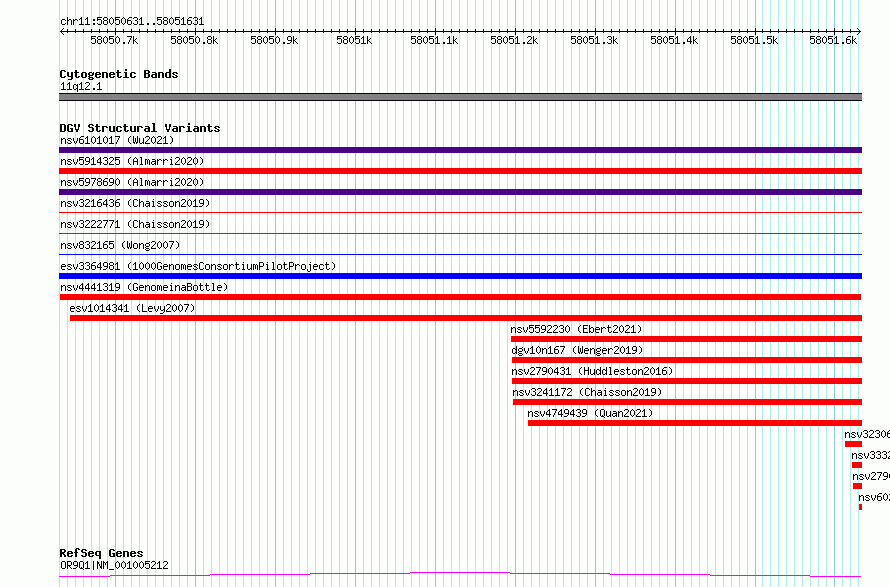Select the esv1014341 (Levy2007) label
The width and height of the screenshot is (890, 587).
[132, 308]
